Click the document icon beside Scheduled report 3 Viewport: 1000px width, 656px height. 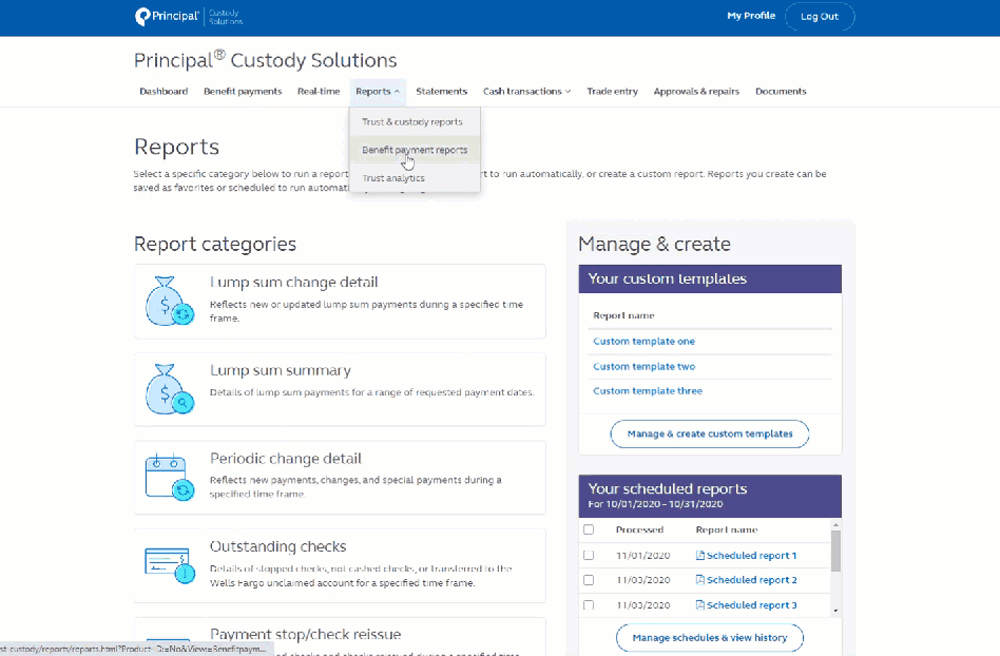click(702, 605)
